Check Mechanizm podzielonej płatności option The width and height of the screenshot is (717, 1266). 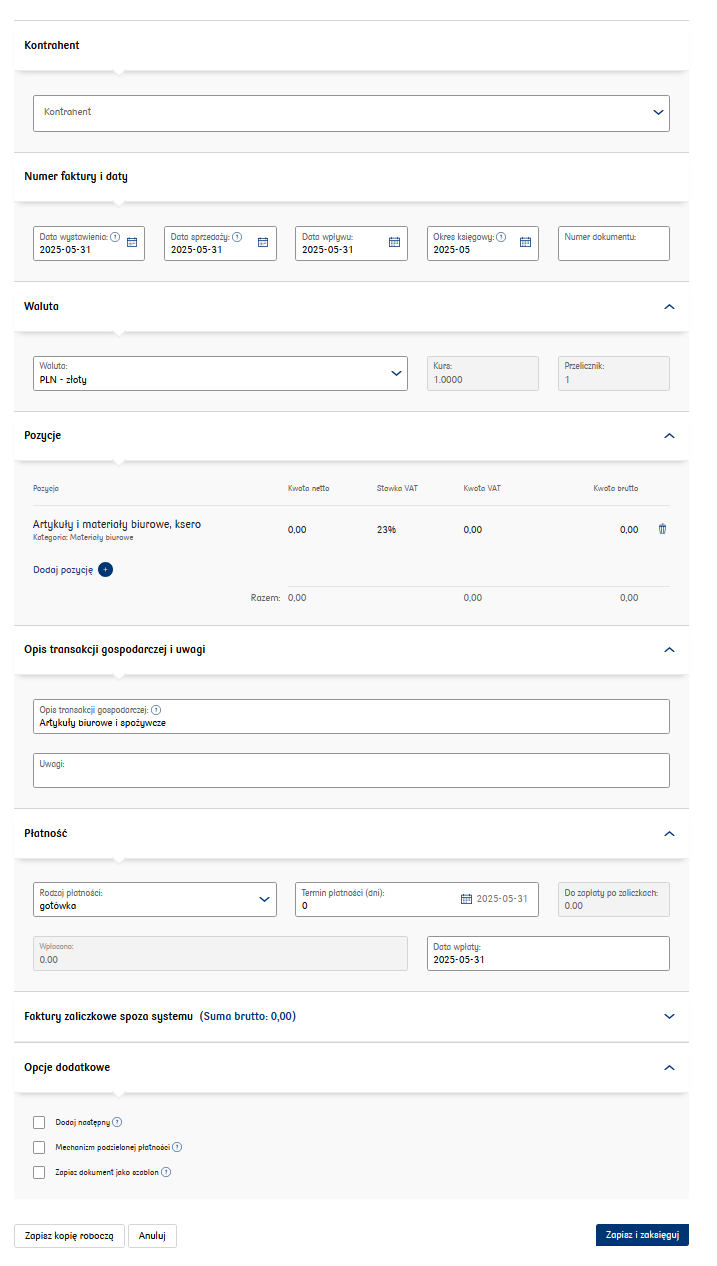pyautogui.click(x=39, y=1147)
